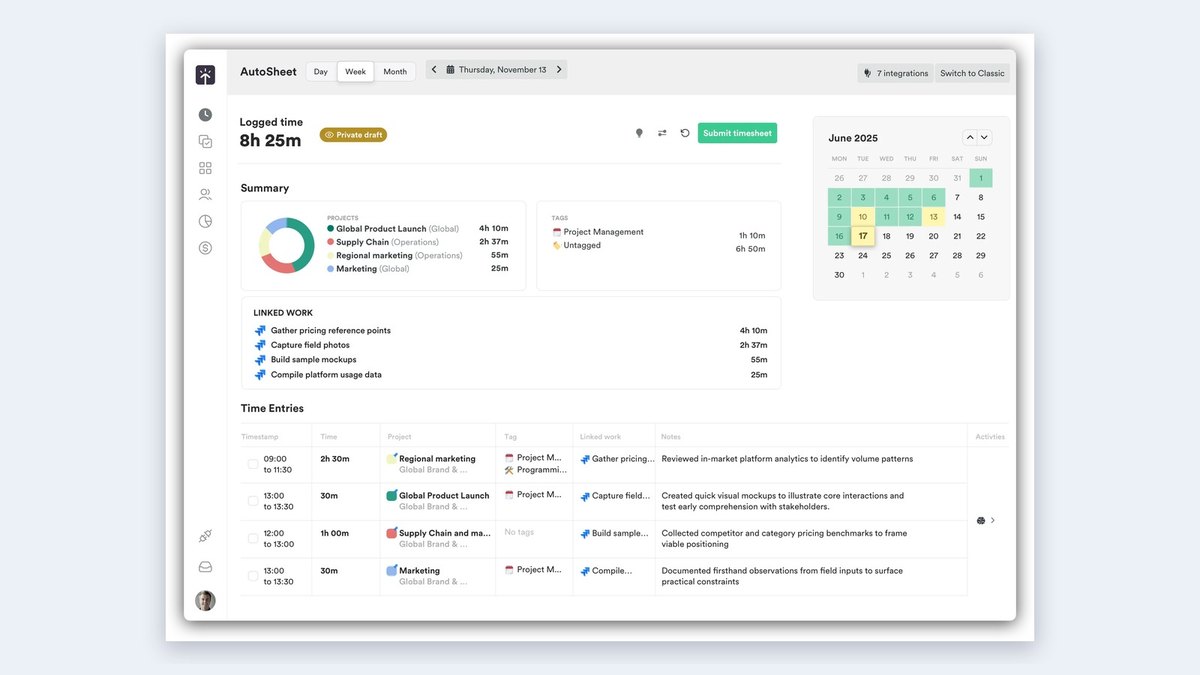This screenshot has width=1200, height=675.
Task: Click the swap arrows icon near Submit timesheet
Action: tap(662, 133)
